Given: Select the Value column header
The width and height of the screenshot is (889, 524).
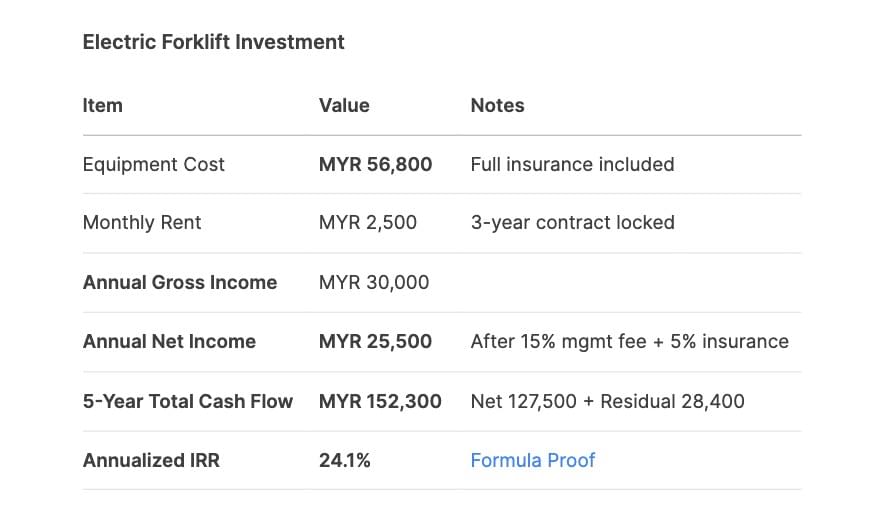Looking at the screenshot, I should (344, 105).
